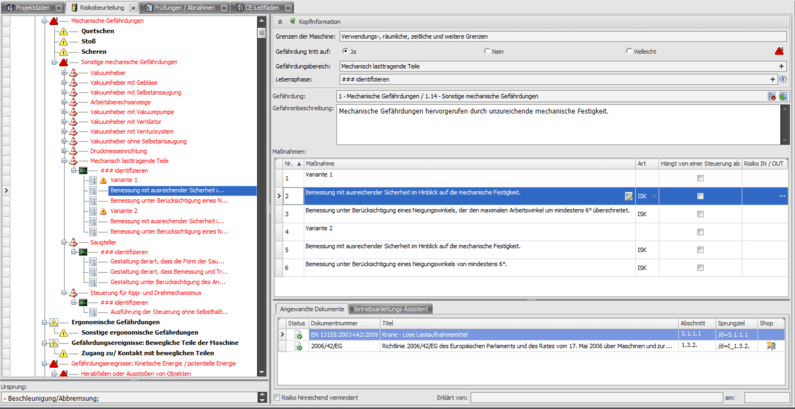Viewport: 795px width, 409px height.
Task: Click yellow warning icon beside Sonstige ergonomische Gefährdungen
Action: tap(63, 333)
